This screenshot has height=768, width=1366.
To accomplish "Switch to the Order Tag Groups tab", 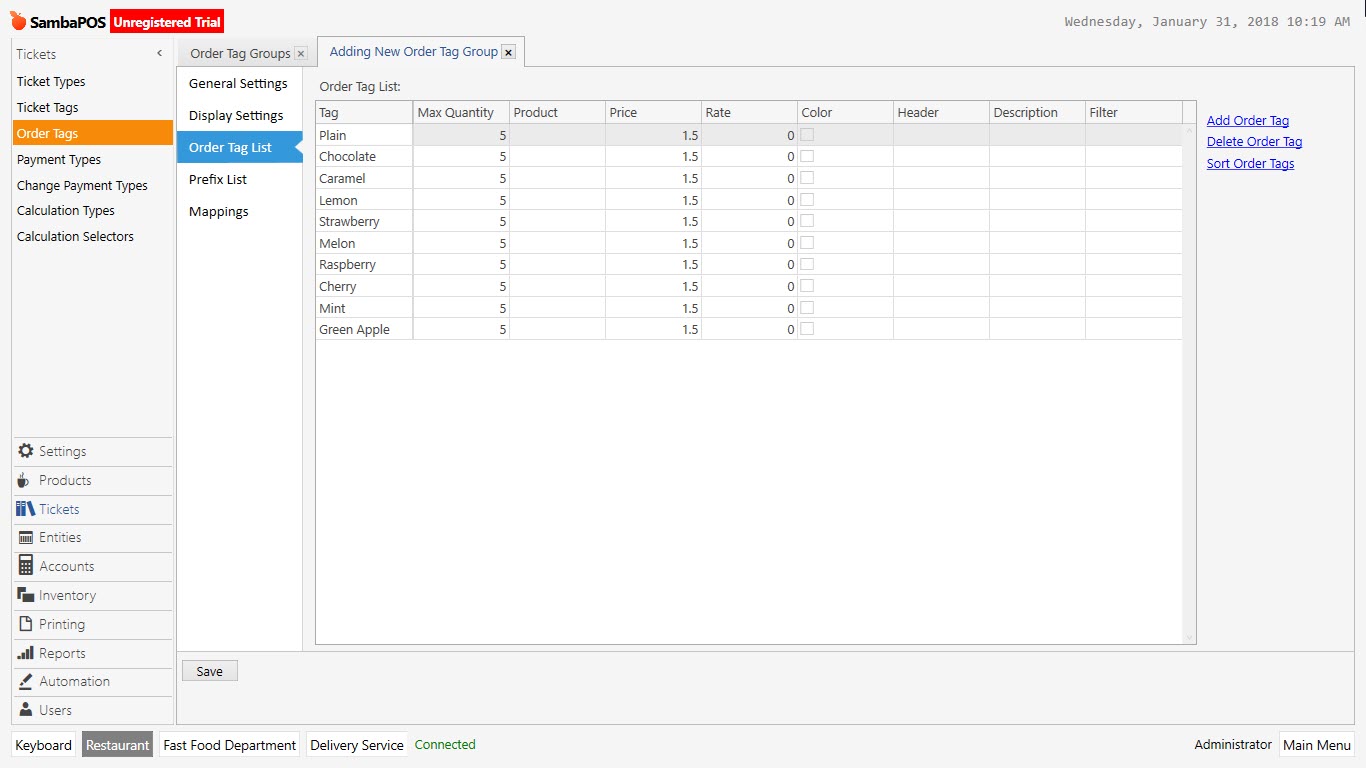I will tap(238, 52).
